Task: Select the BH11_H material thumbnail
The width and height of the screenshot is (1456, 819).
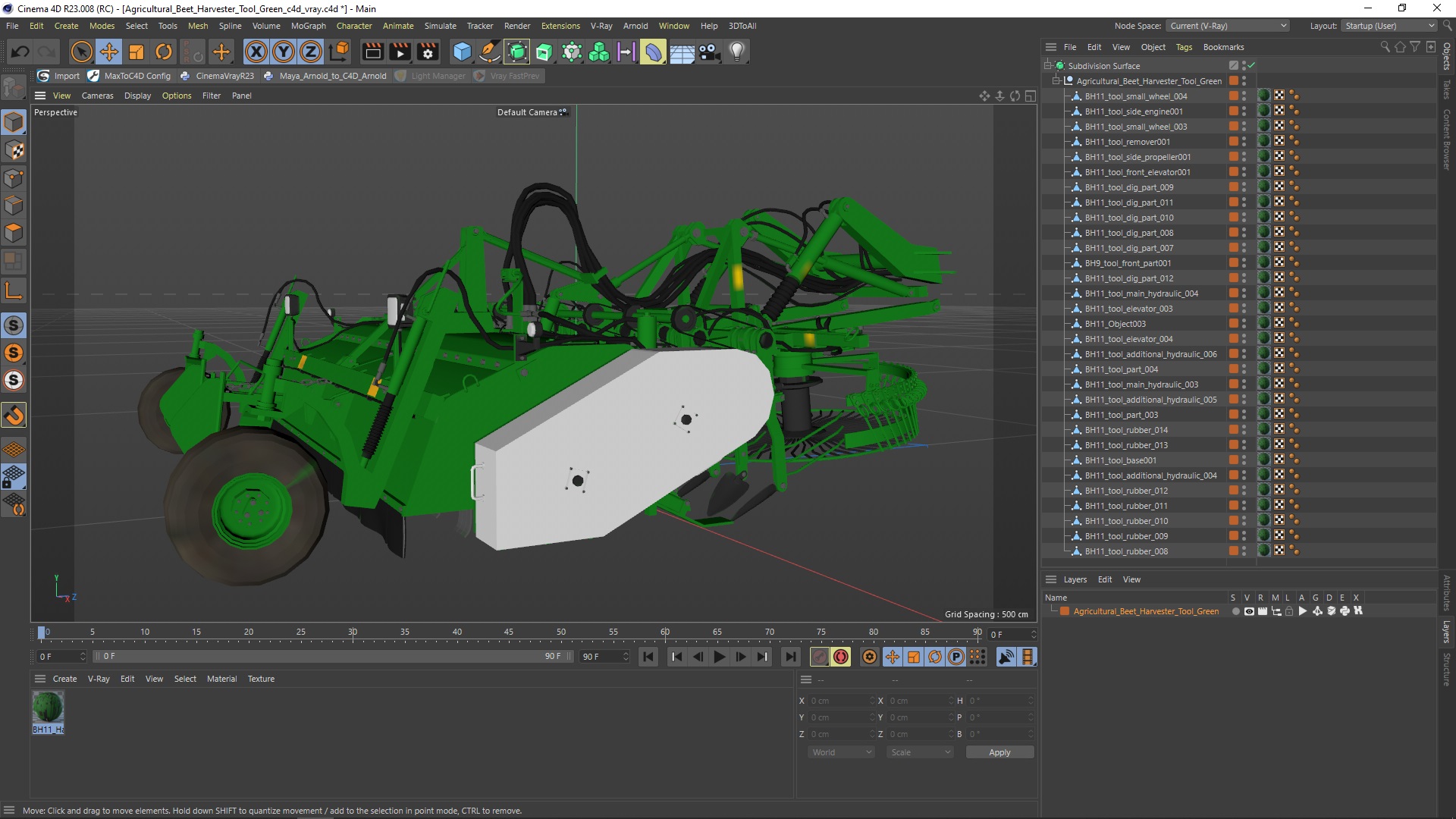Action: [48, 708]
